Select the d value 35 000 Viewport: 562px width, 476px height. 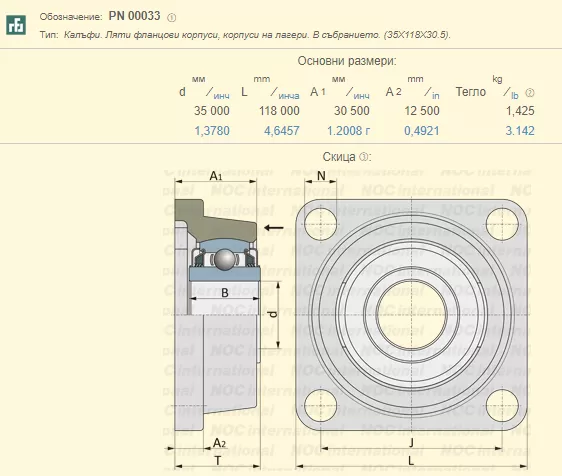[x=212, y=111]
